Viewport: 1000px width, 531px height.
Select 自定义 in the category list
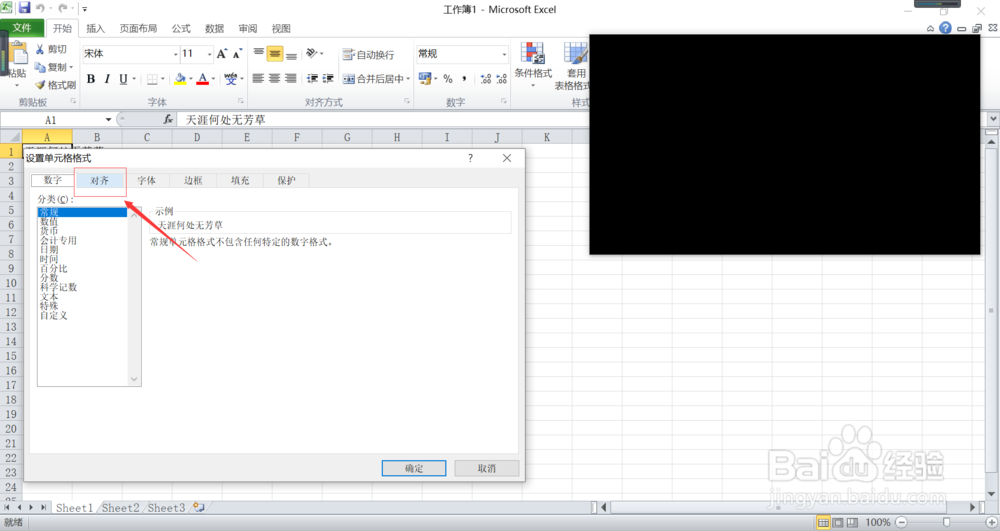tap(54, 315)
